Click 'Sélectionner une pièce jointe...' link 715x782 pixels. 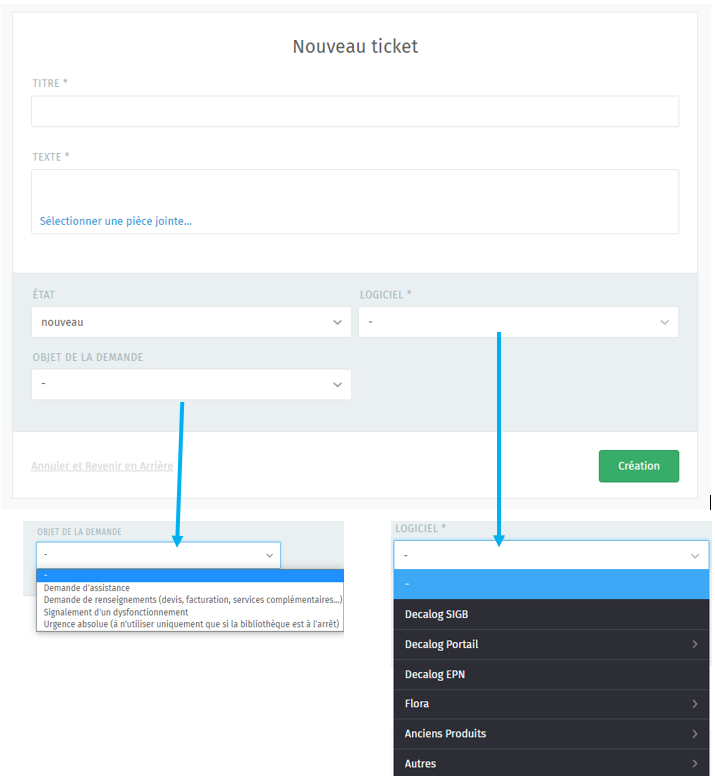point(116,221)
